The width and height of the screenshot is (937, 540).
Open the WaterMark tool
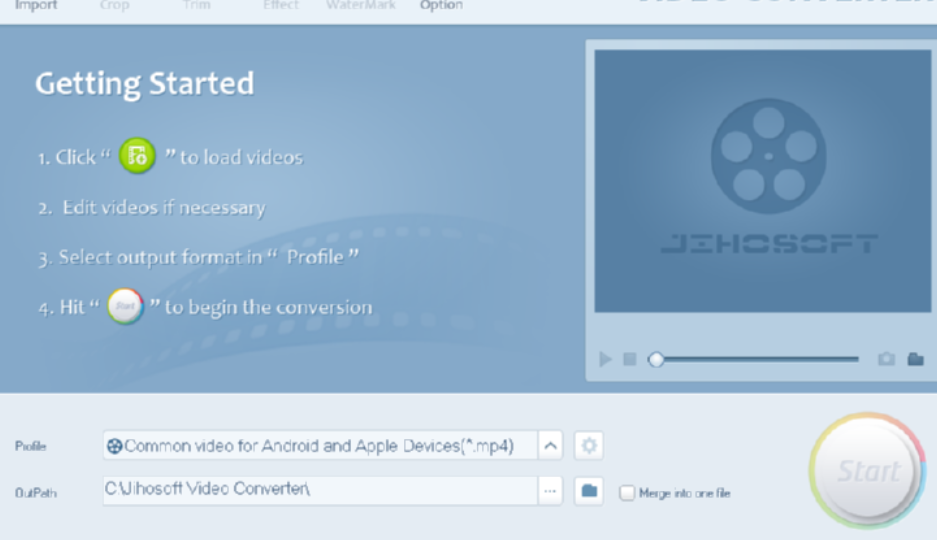[x=360, y=5]
